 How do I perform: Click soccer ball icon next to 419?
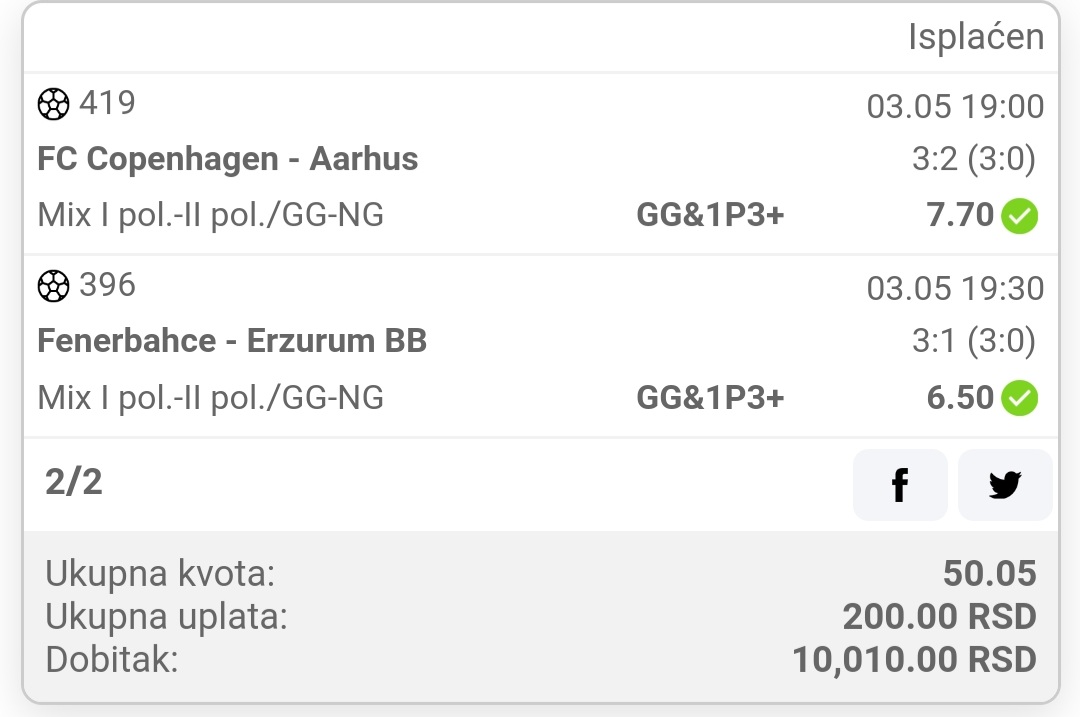(x=54, y=104)
